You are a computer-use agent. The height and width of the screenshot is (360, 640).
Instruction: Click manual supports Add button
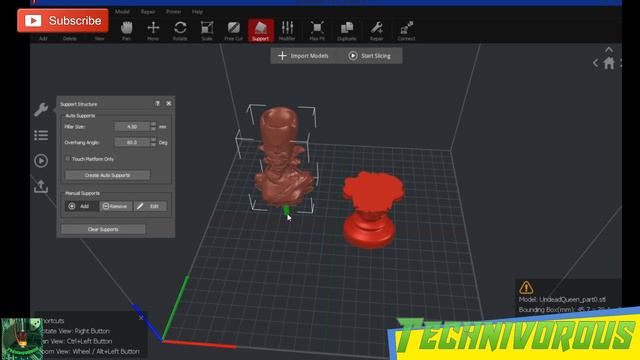coord(82,206)
